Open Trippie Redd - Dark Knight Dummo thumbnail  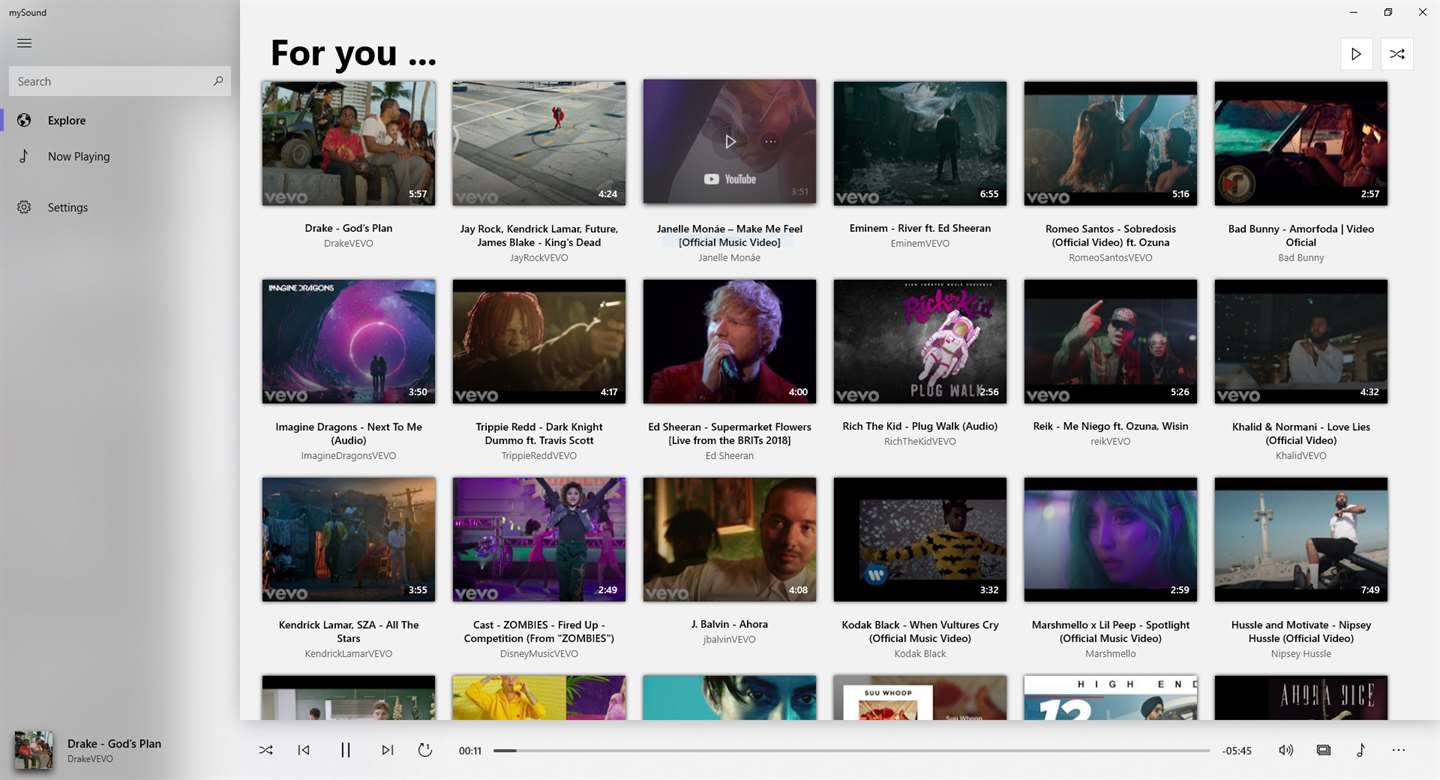[539, 341]
